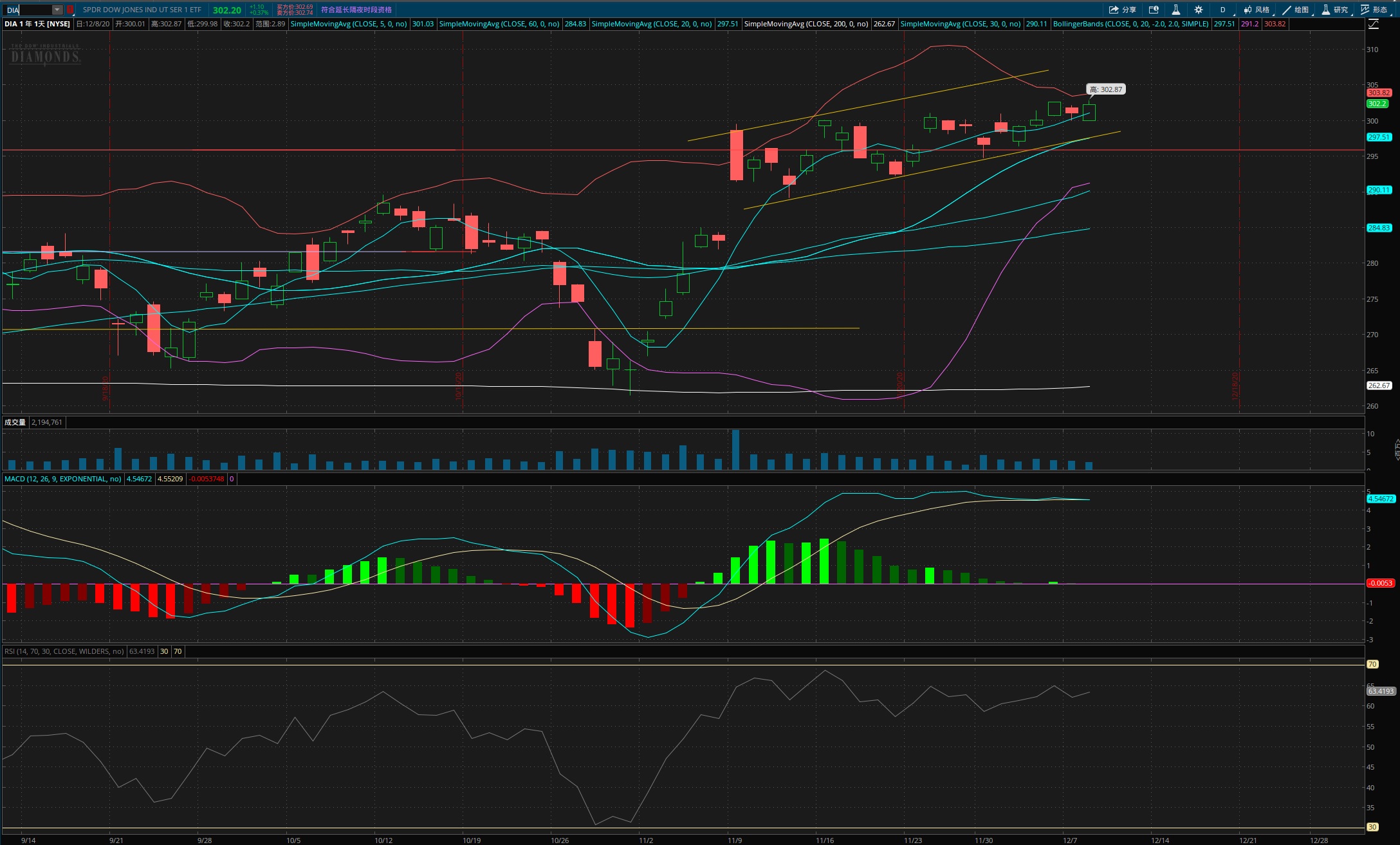
Task: Click the Share (分享) button
Action: pos(1123,10)
